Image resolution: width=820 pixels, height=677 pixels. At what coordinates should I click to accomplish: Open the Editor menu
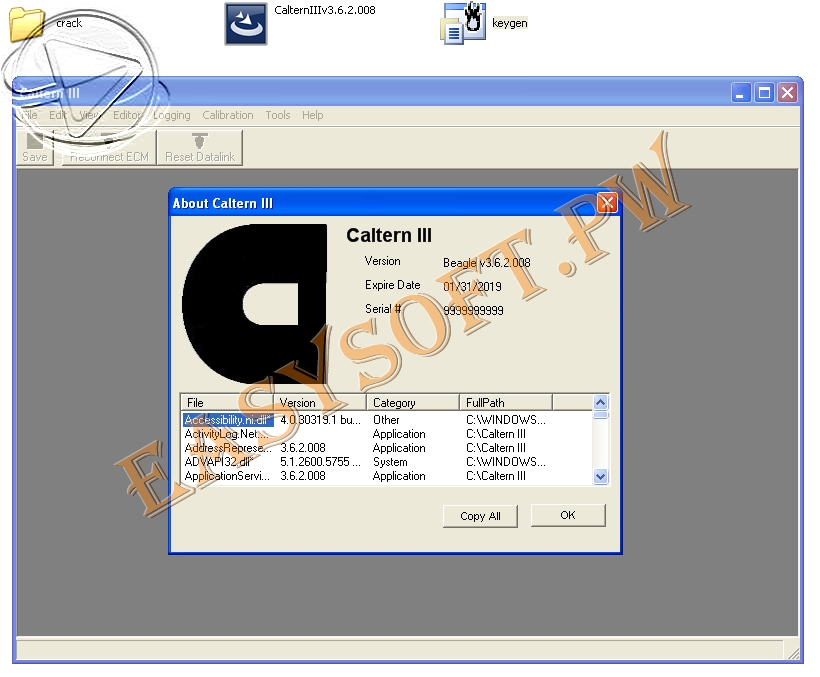127,115
